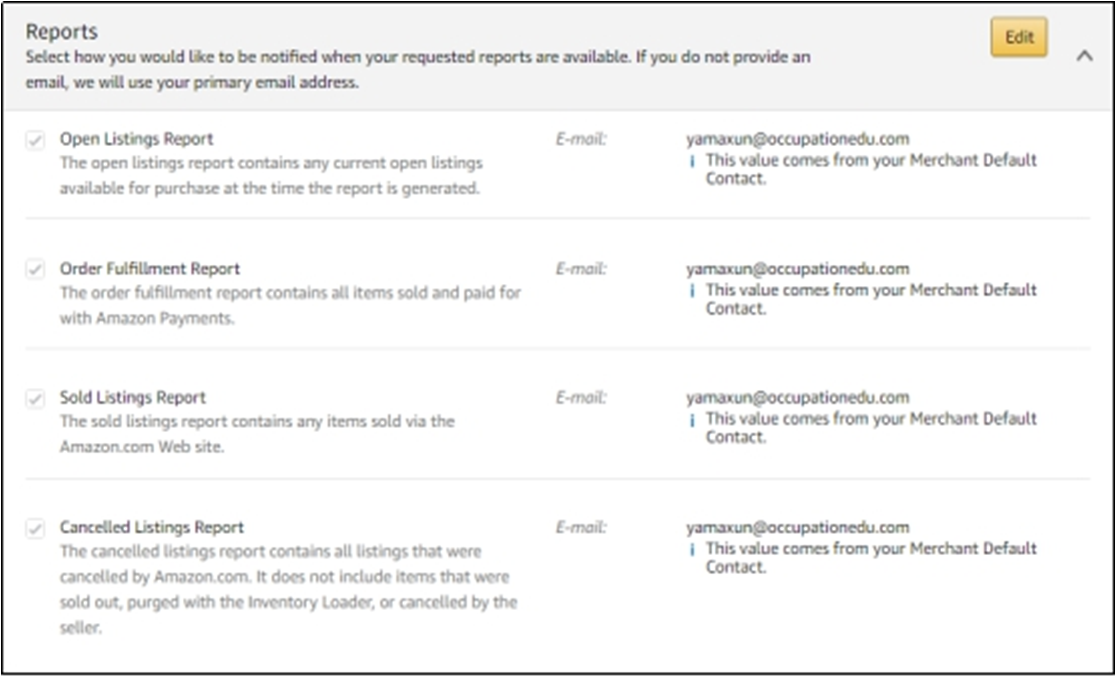Select the Order Fulfillment Report title

click(150, 268)
